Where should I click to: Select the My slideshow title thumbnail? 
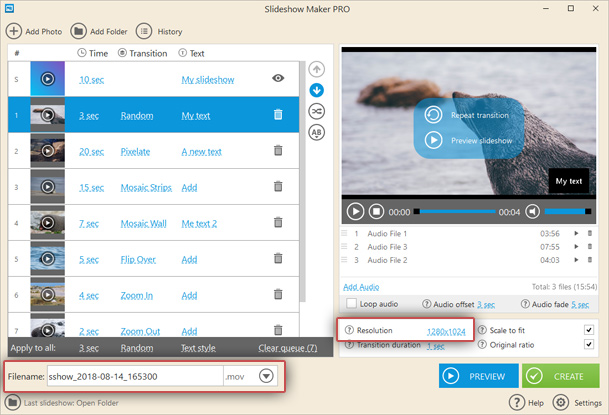tap(47, 79)
